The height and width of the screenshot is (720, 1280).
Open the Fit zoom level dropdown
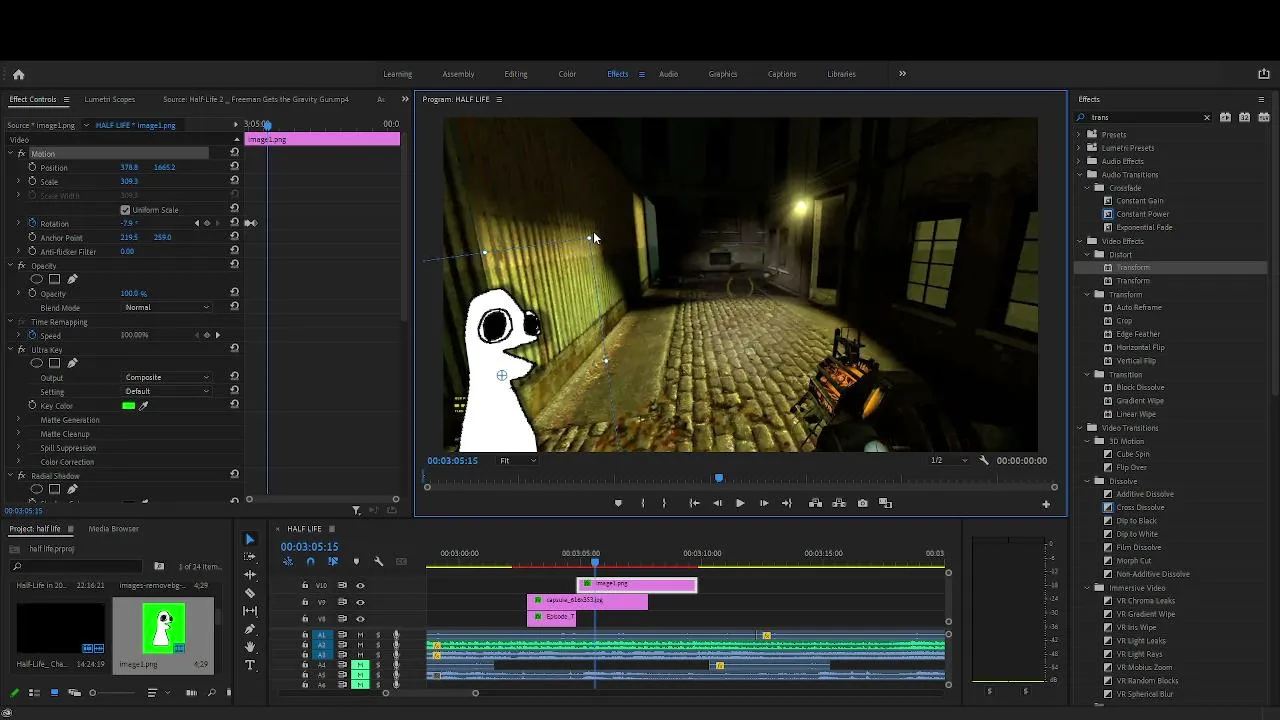(x=518, y=460)
